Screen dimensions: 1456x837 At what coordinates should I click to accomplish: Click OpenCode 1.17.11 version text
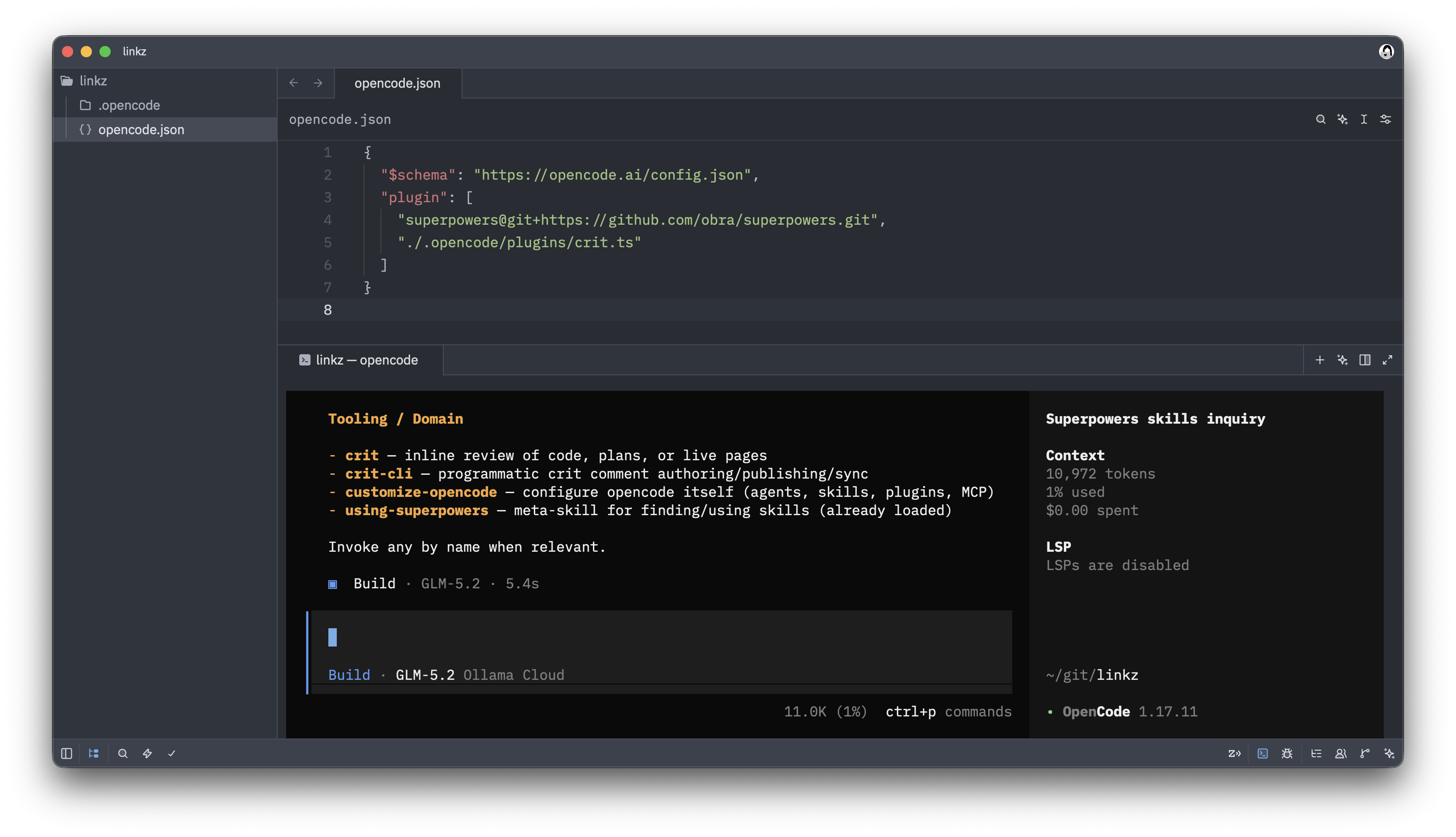[x=1130, y=712]
